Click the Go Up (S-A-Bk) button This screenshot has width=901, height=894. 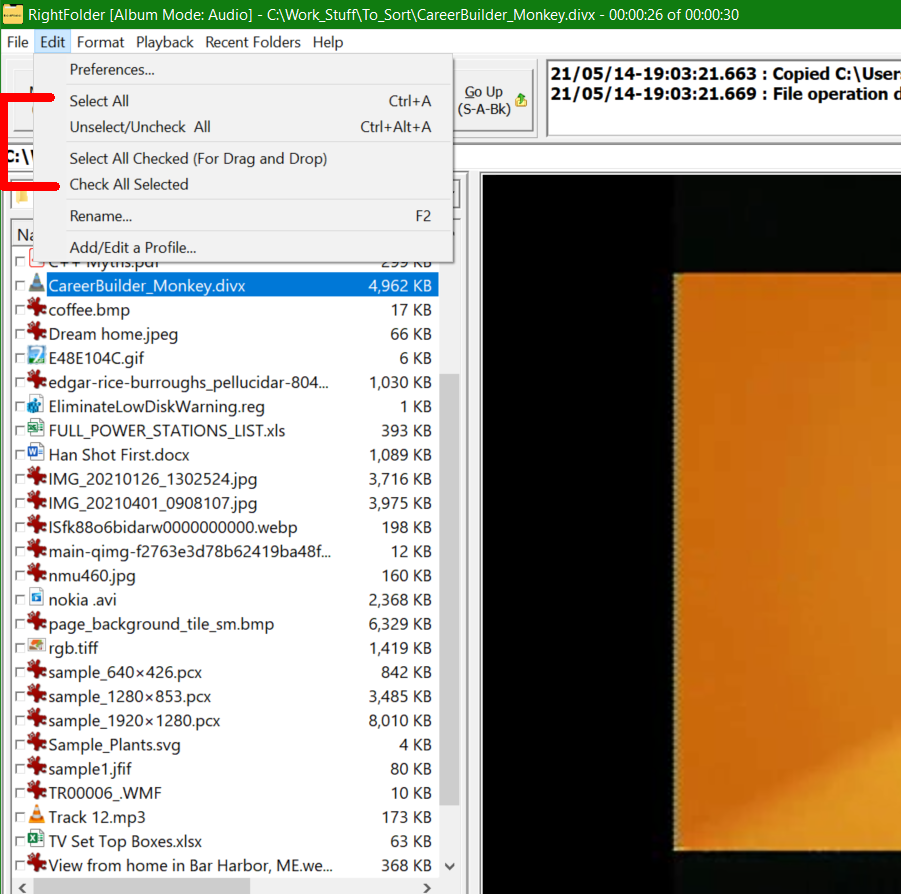tap(494, 101)
